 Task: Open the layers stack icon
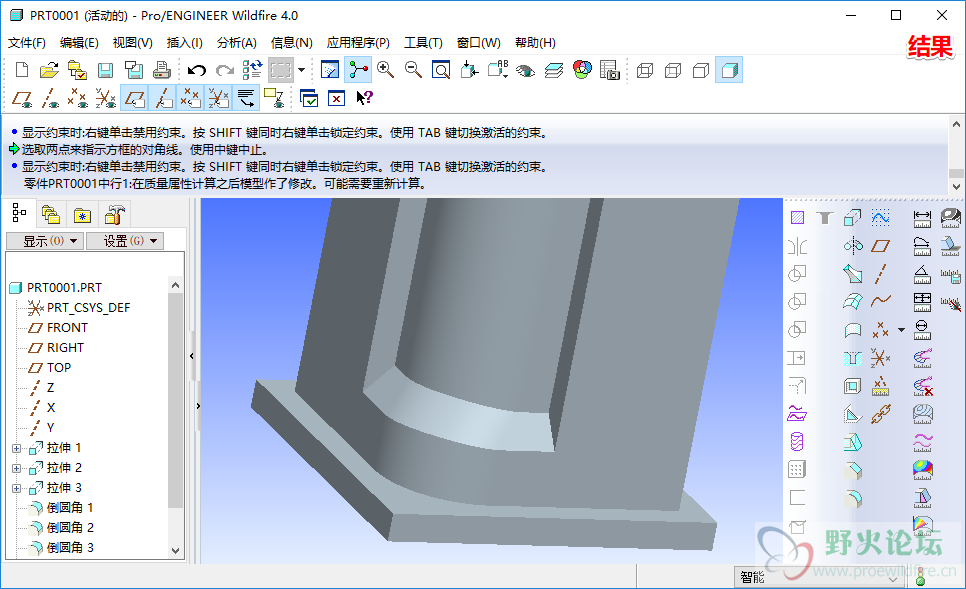554,70
